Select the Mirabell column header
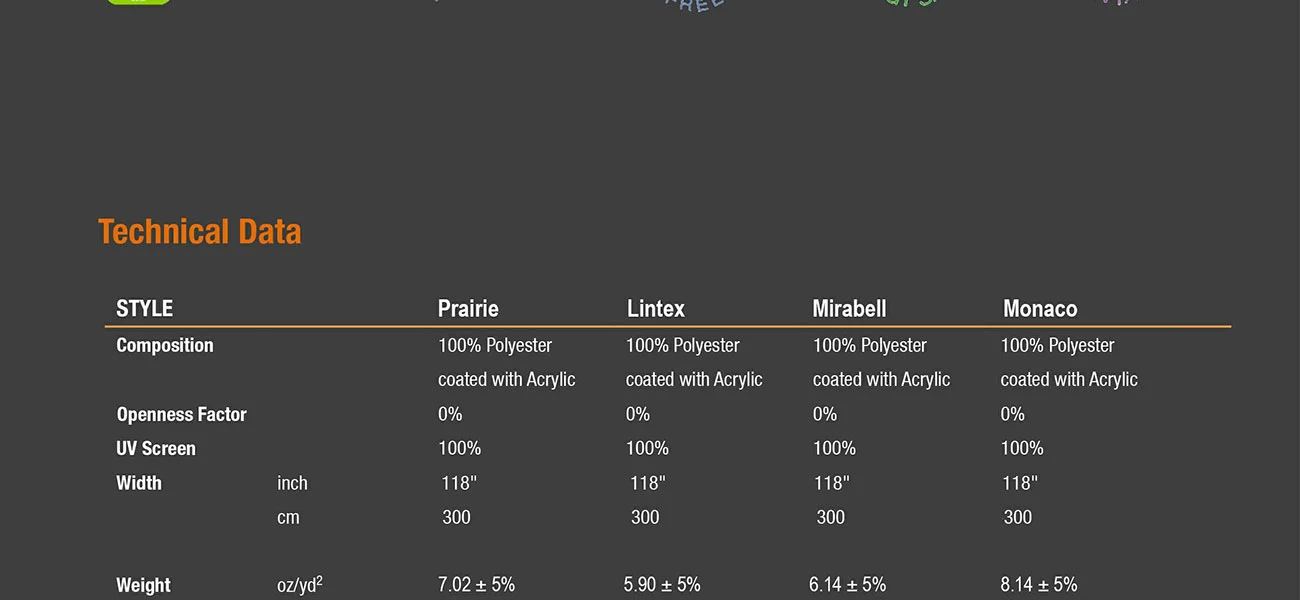Viewport: 1300px width, 600px height. tap(849, 309)
